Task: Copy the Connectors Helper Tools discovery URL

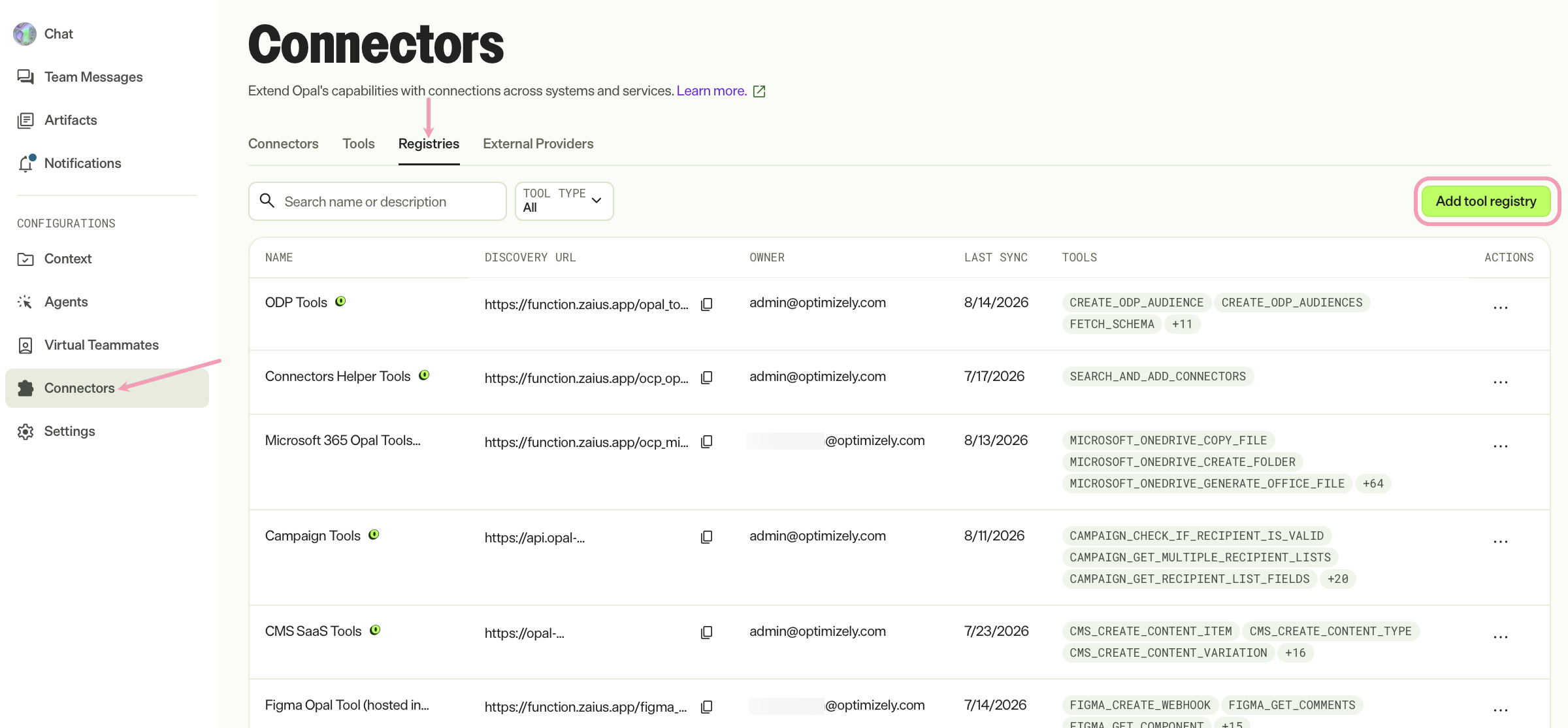Action: click(706, 378)
